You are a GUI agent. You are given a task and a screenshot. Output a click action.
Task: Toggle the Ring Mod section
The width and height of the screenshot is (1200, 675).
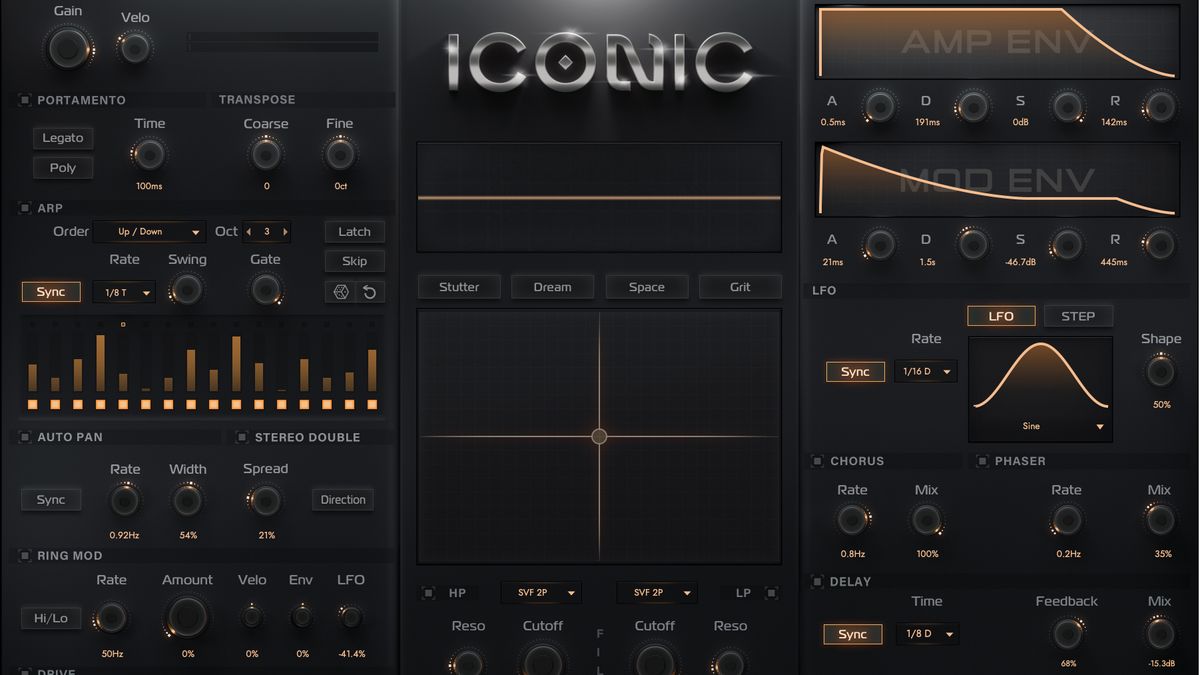[x=24, y=555]
